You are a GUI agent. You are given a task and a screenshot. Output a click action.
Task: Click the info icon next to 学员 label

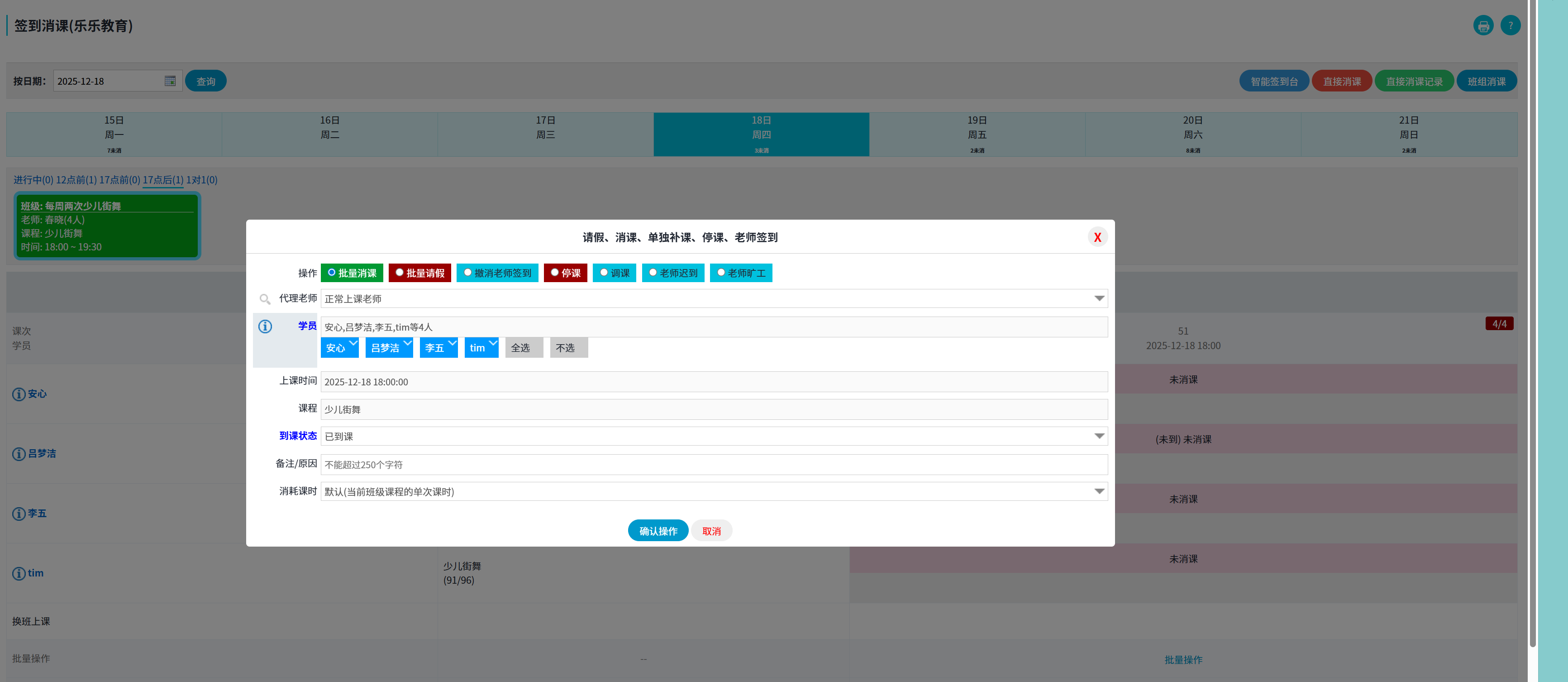[265, 327]
